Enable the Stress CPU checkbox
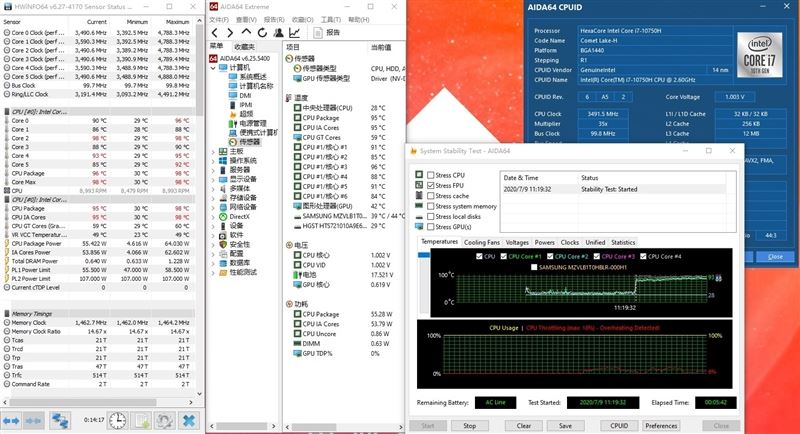The width and height of the screenshot is (800, 434). pyautogui.click(x=431, y=175)
